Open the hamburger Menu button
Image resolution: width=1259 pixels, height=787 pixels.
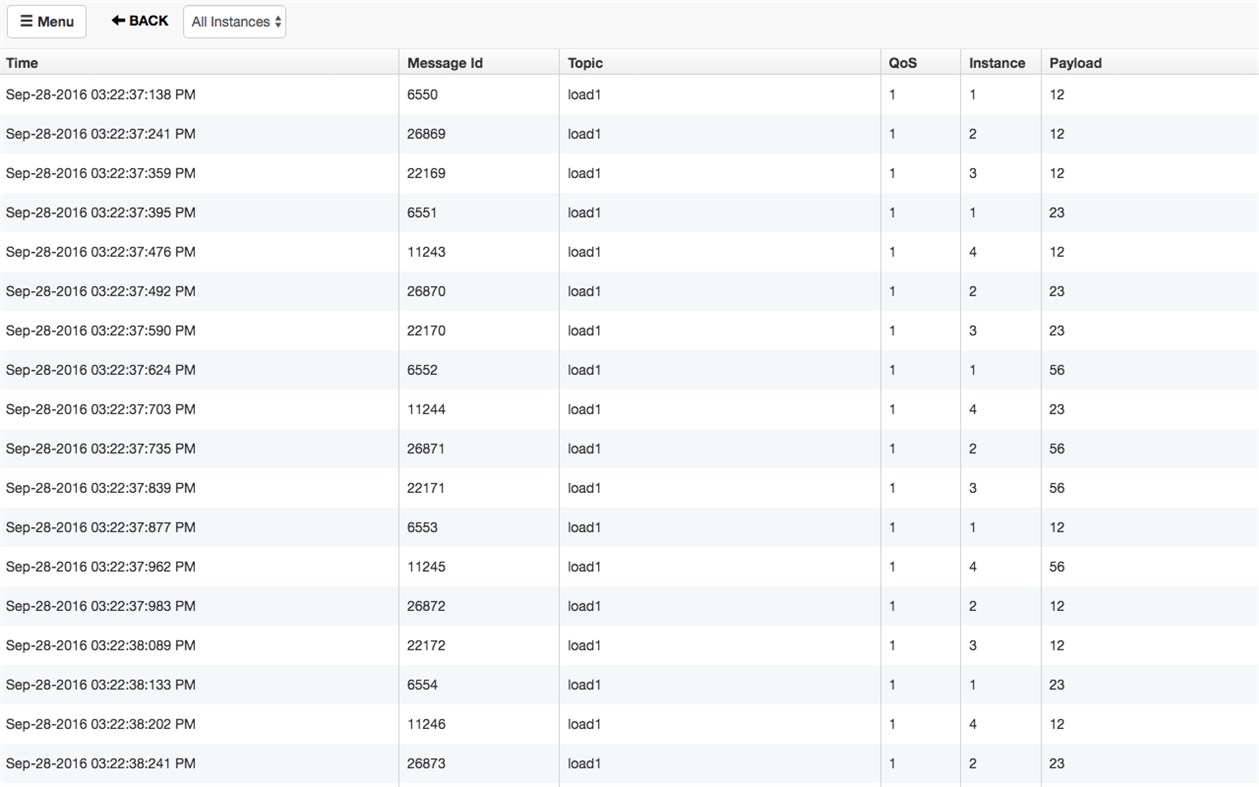pos(47,21)
